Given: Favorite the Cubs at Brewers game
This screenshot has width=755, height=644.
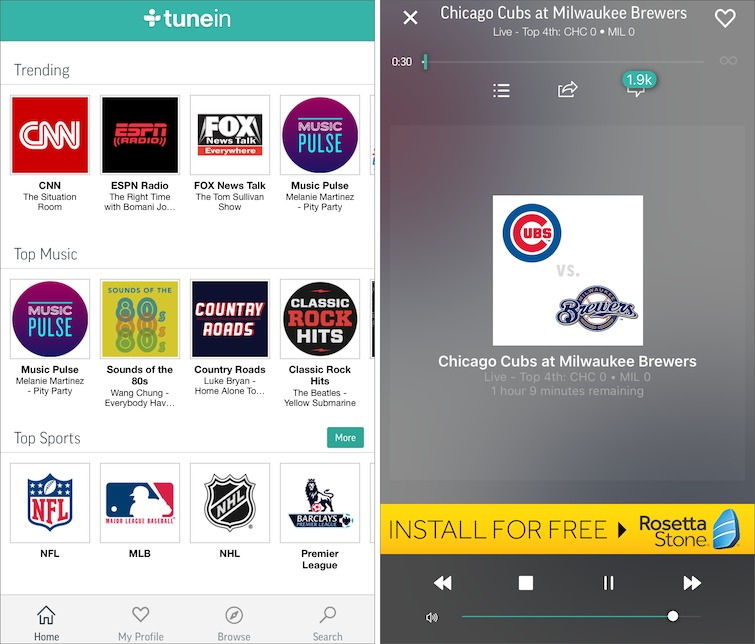Looking at the screenshot, I should point(724,18).
